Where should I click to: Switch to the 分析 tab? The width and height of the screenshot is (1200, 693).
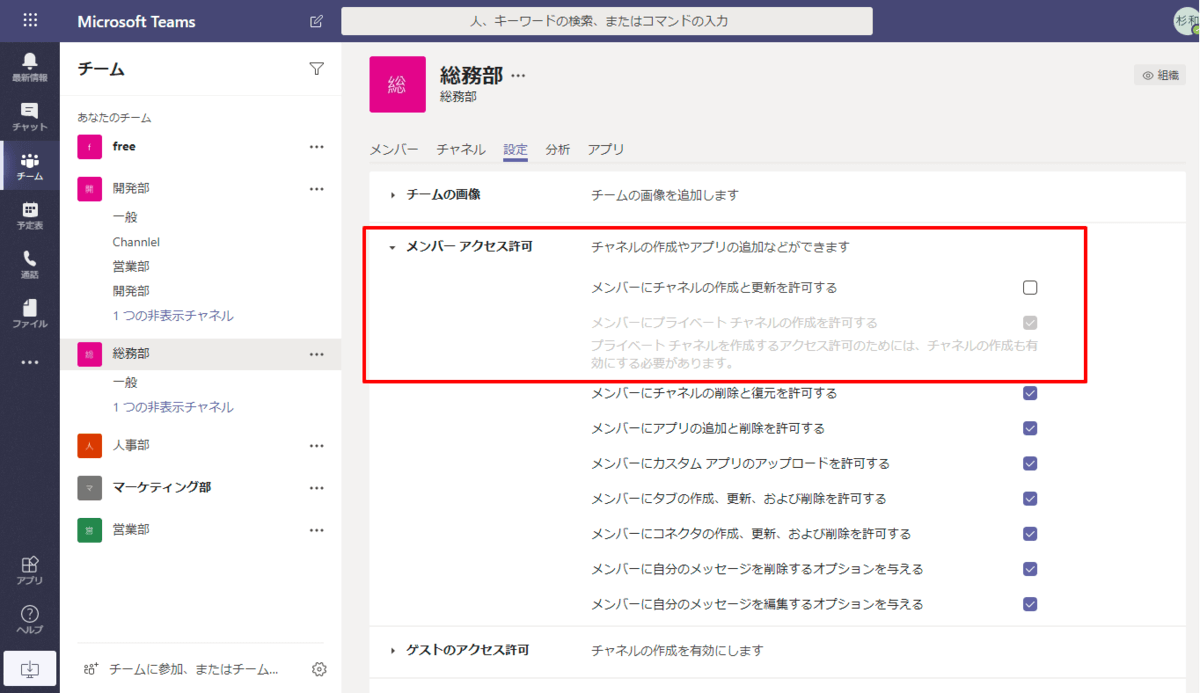(x=558, y=149)
